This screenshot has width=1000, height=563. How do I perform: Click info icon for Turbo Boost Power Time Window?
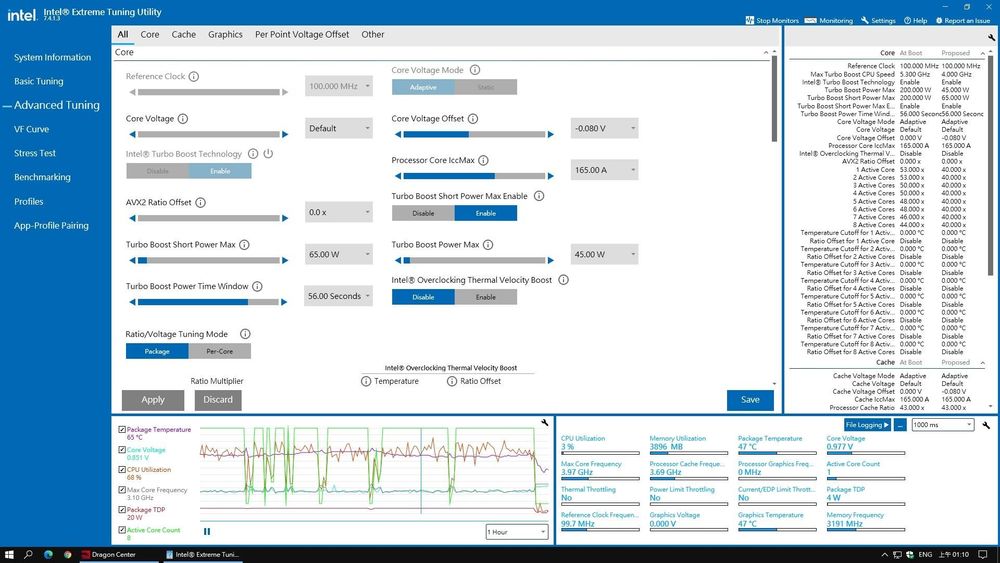click(x=257, y=287)
